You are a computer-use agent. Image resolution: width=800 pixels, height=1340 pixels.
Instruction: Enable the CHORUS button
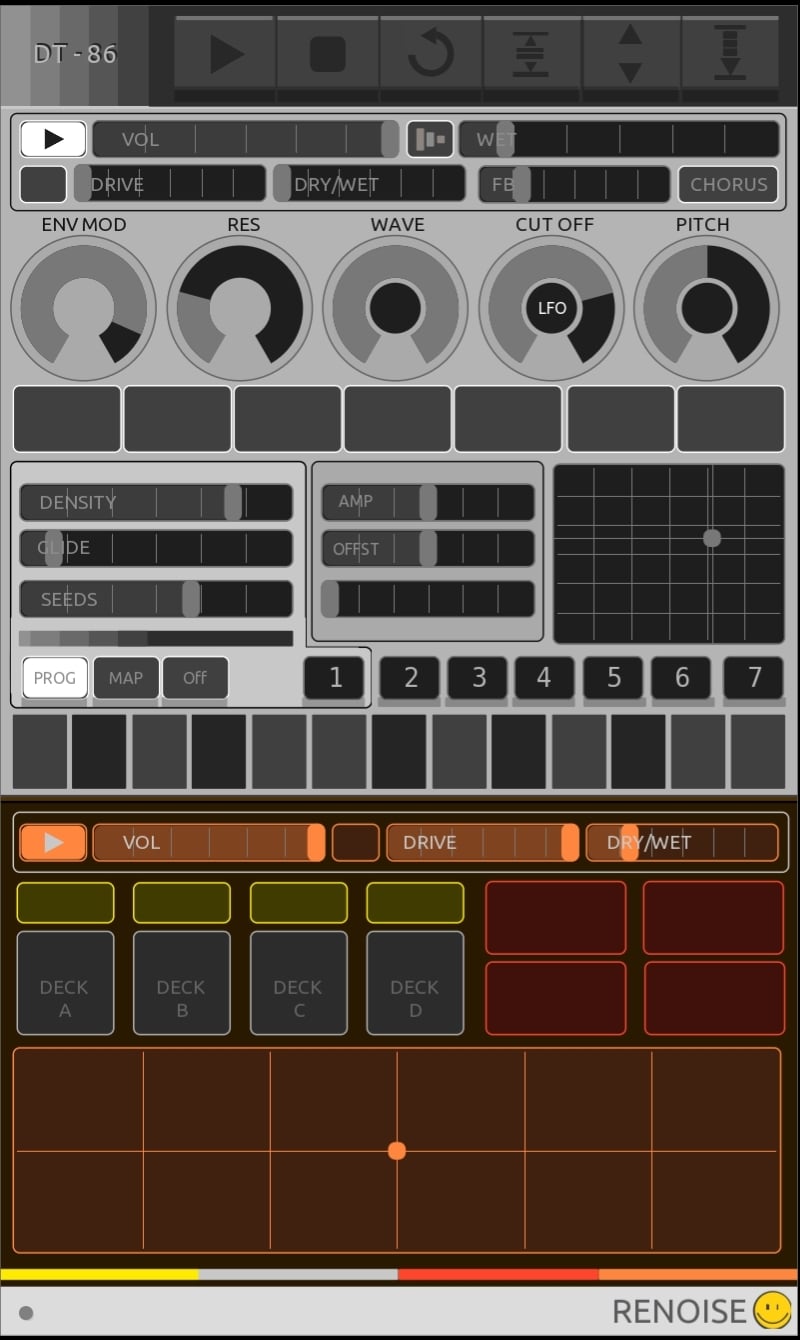(x=728, y=184)
